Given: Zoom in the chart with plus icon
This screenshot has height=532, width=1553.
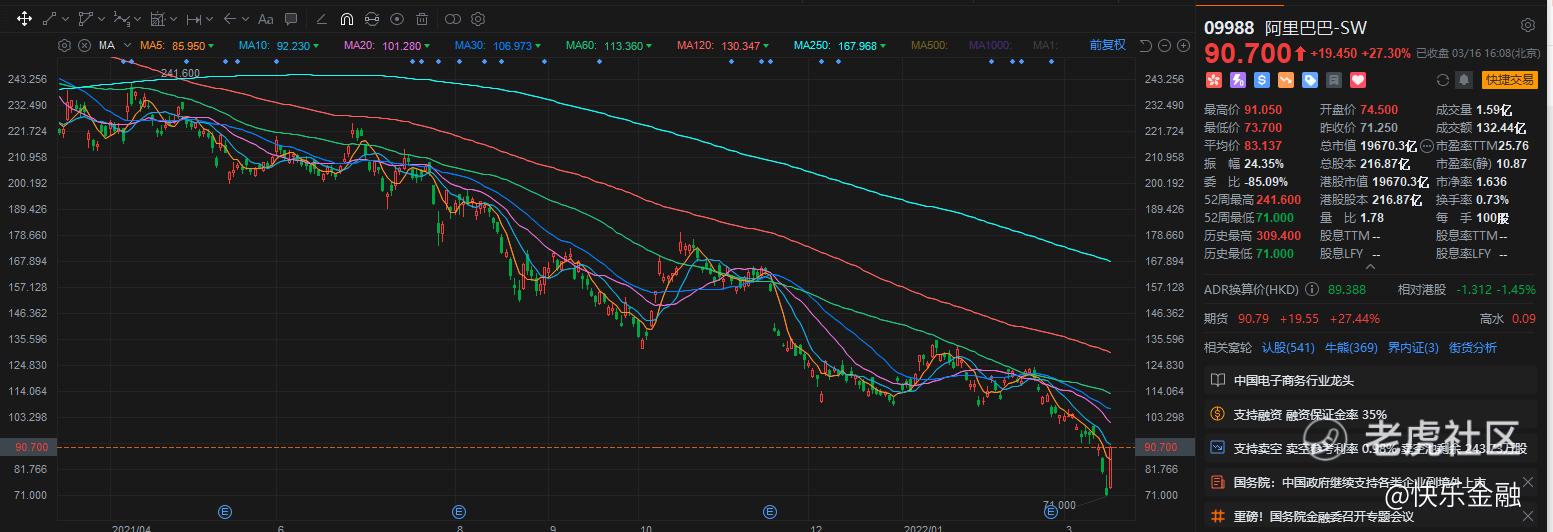Looking at the screenshot, I should tap(1185, 45).
